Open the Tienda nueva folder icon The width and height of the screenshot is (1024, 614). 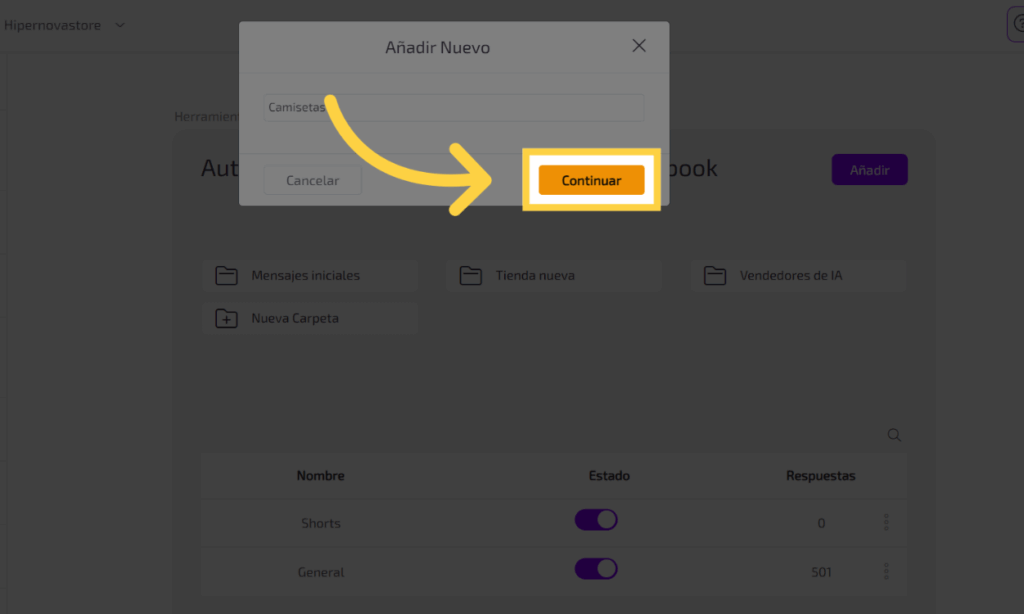[x=471, y=275]
